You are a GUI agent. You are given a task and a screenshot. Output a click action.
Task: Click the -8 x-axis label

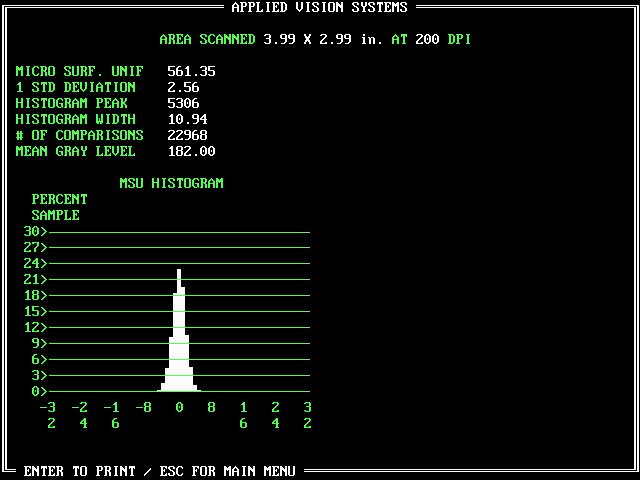pos(144,407)
